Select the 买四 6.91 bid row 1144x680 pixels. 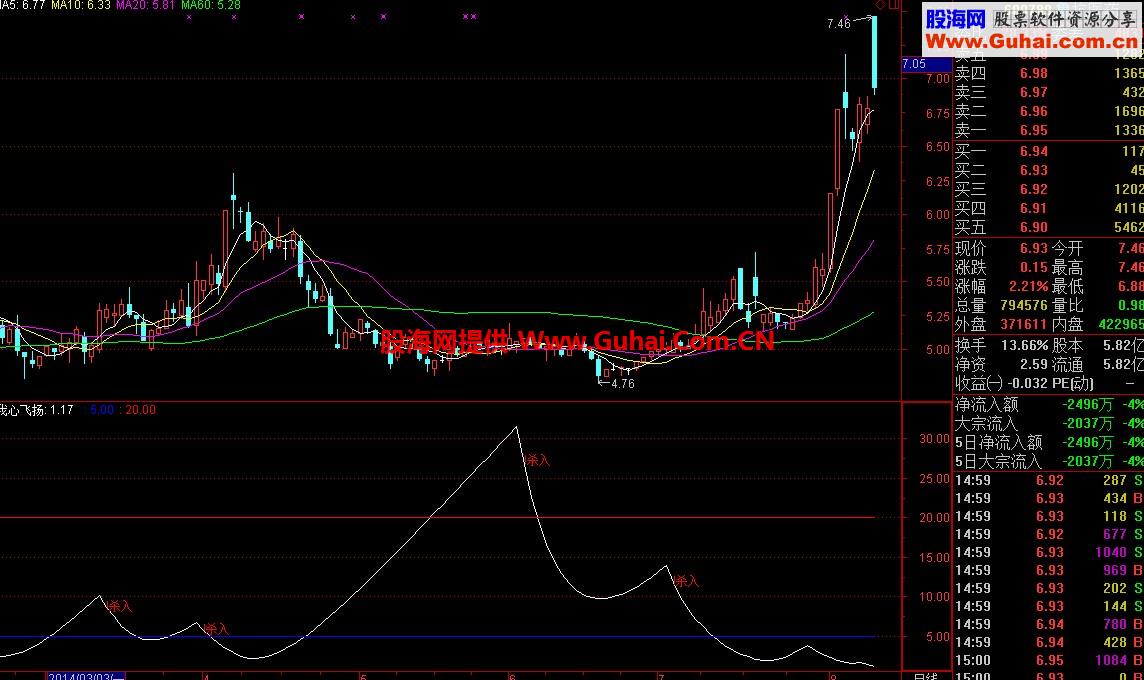pyautogui.click(x=1049, y=209)
